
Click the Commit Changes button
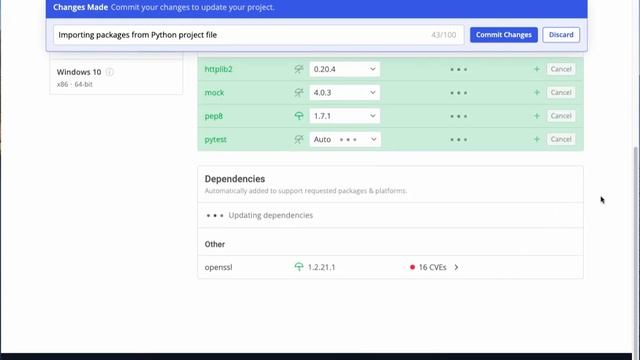point(504,35)
